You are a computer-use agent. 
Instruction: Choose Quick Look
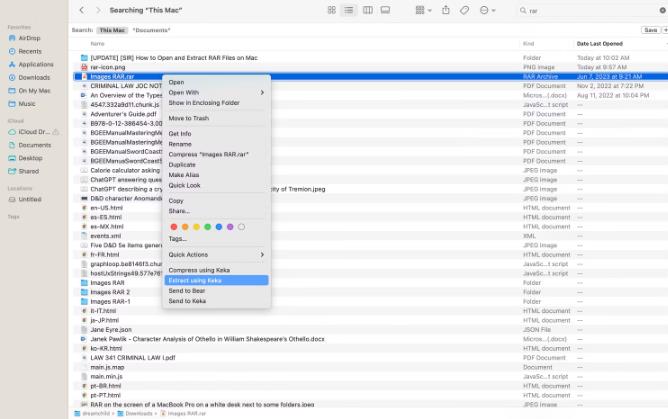click(x=216, y=185)
